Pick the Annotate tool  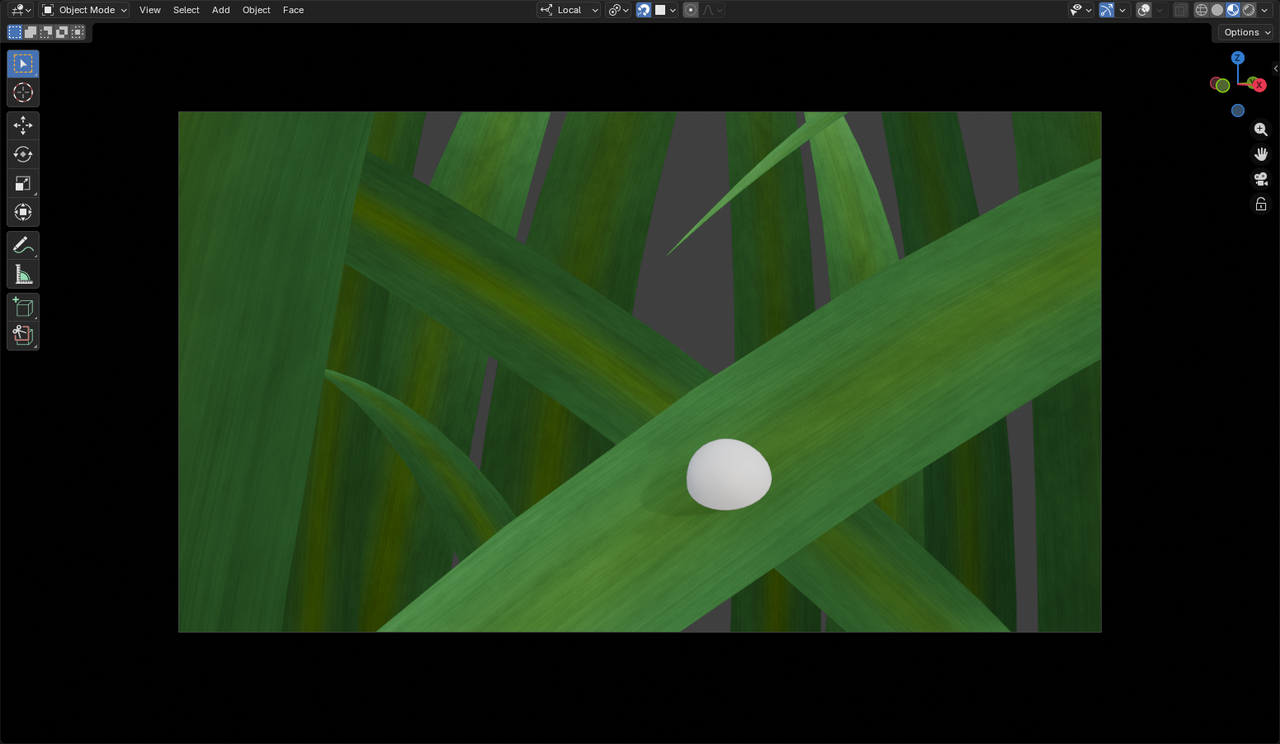(22, 245)
